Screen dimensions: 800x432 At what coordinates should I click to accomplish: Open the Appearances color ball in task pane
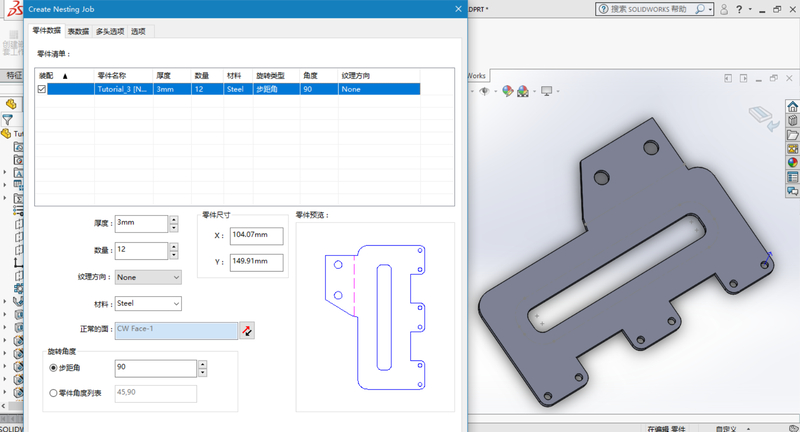point(793,163)
